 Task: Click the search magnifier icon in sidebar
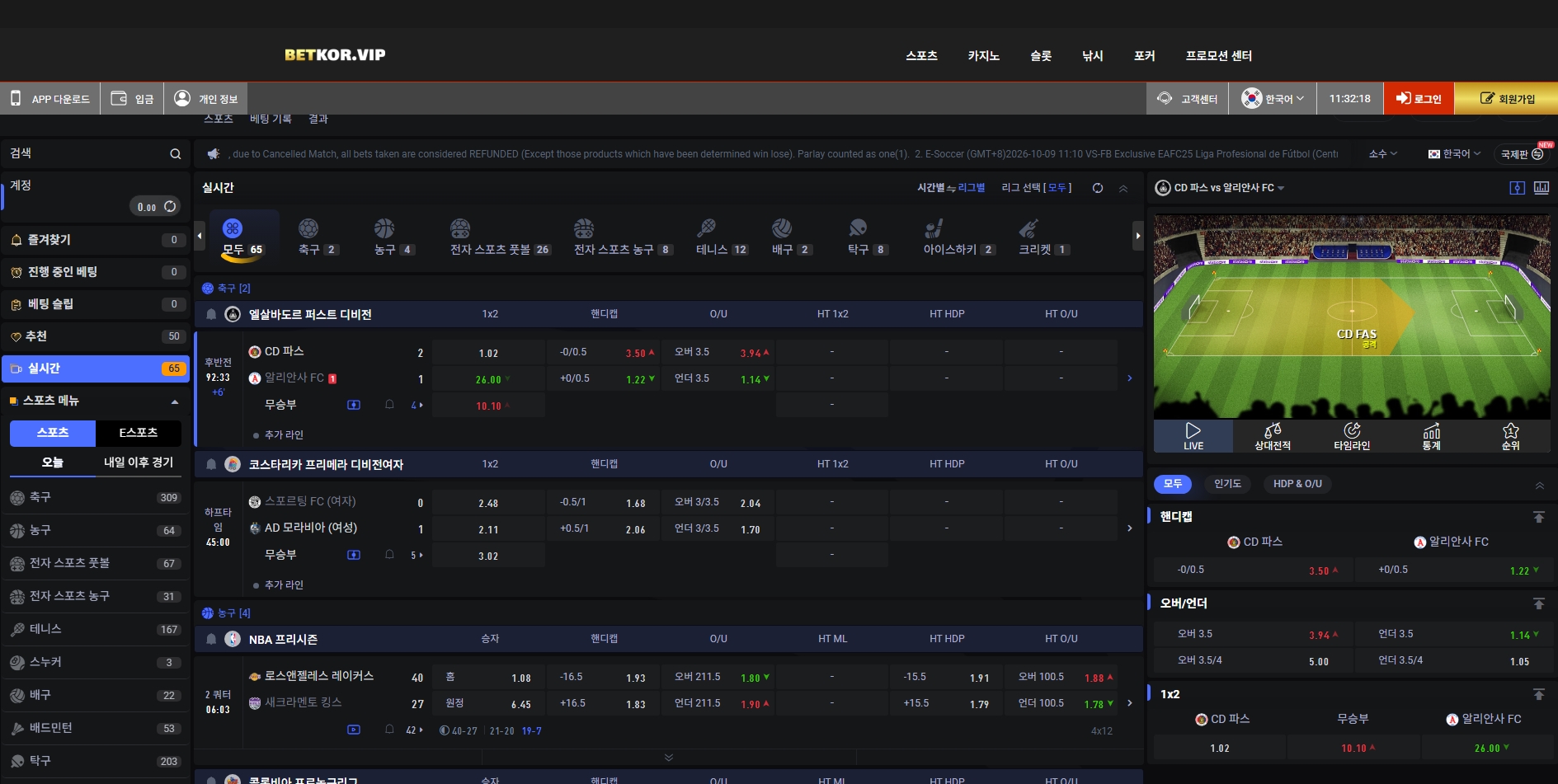pos(175,154)
